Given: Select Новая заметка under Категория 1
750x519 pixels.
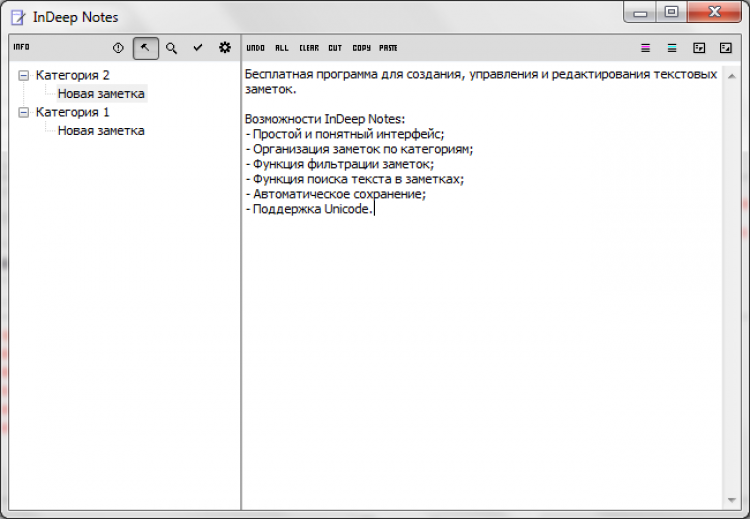Looking at the screenshot, I should pyautogui.click(x=101, y=131).
